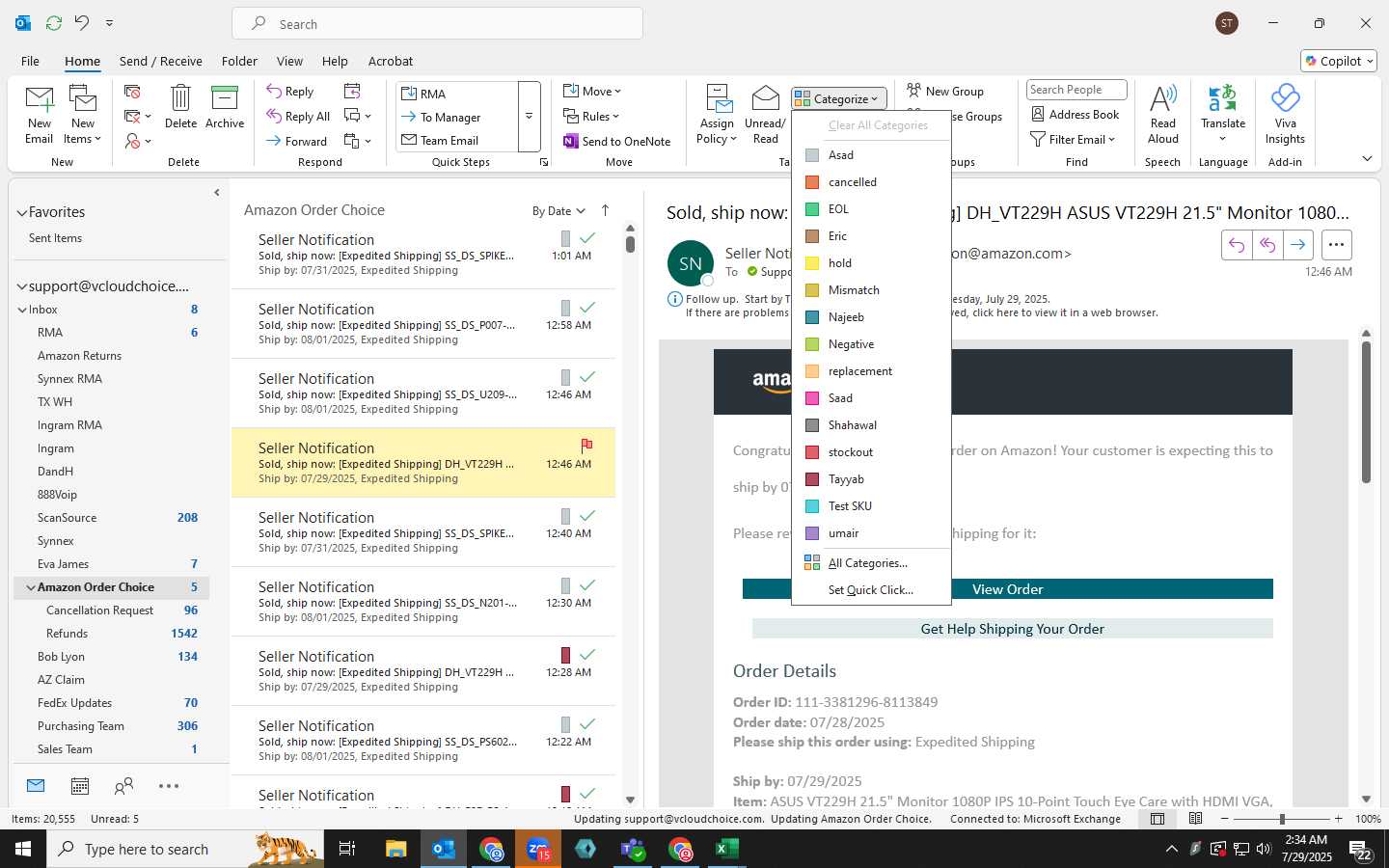Click Forward in Respond group
The height and width of the screenshot is (868, 1389).
[x=297, y=141]
